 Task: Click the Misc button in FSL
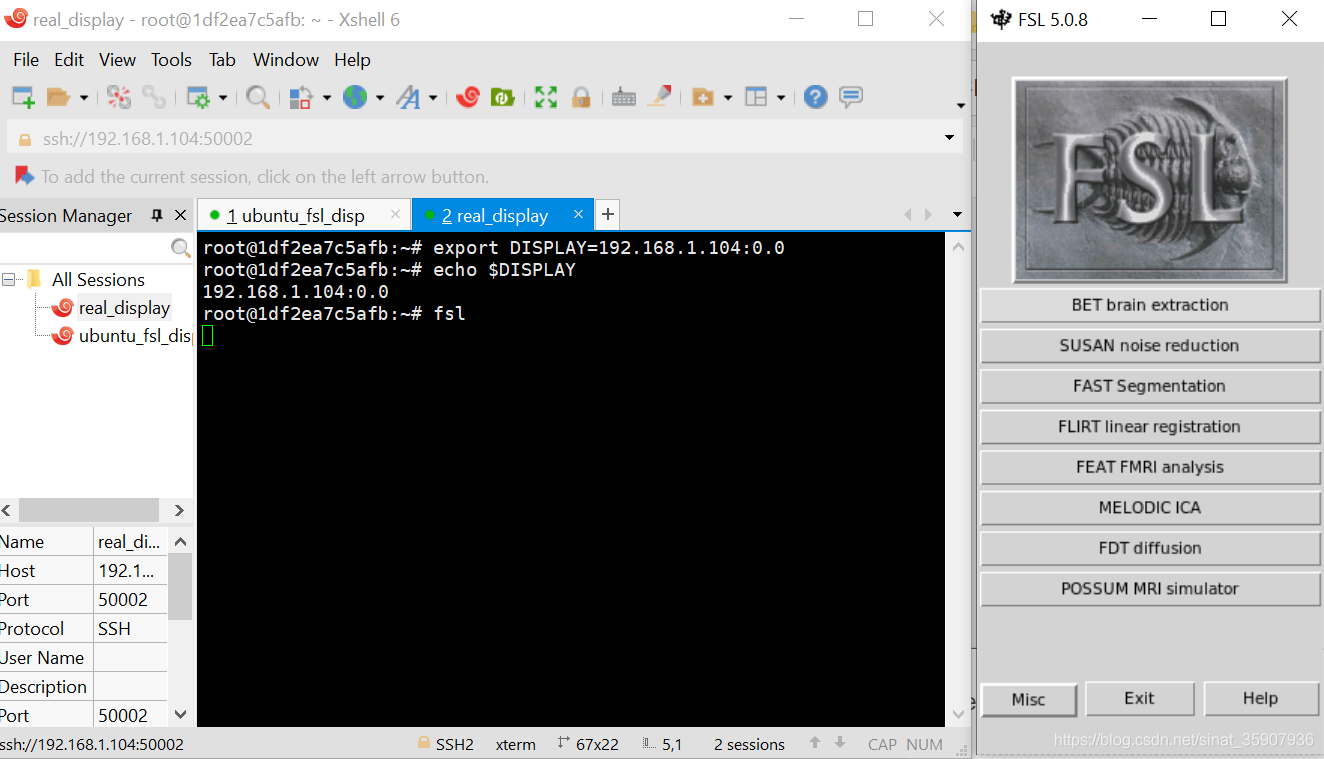tap(1028, 699)
